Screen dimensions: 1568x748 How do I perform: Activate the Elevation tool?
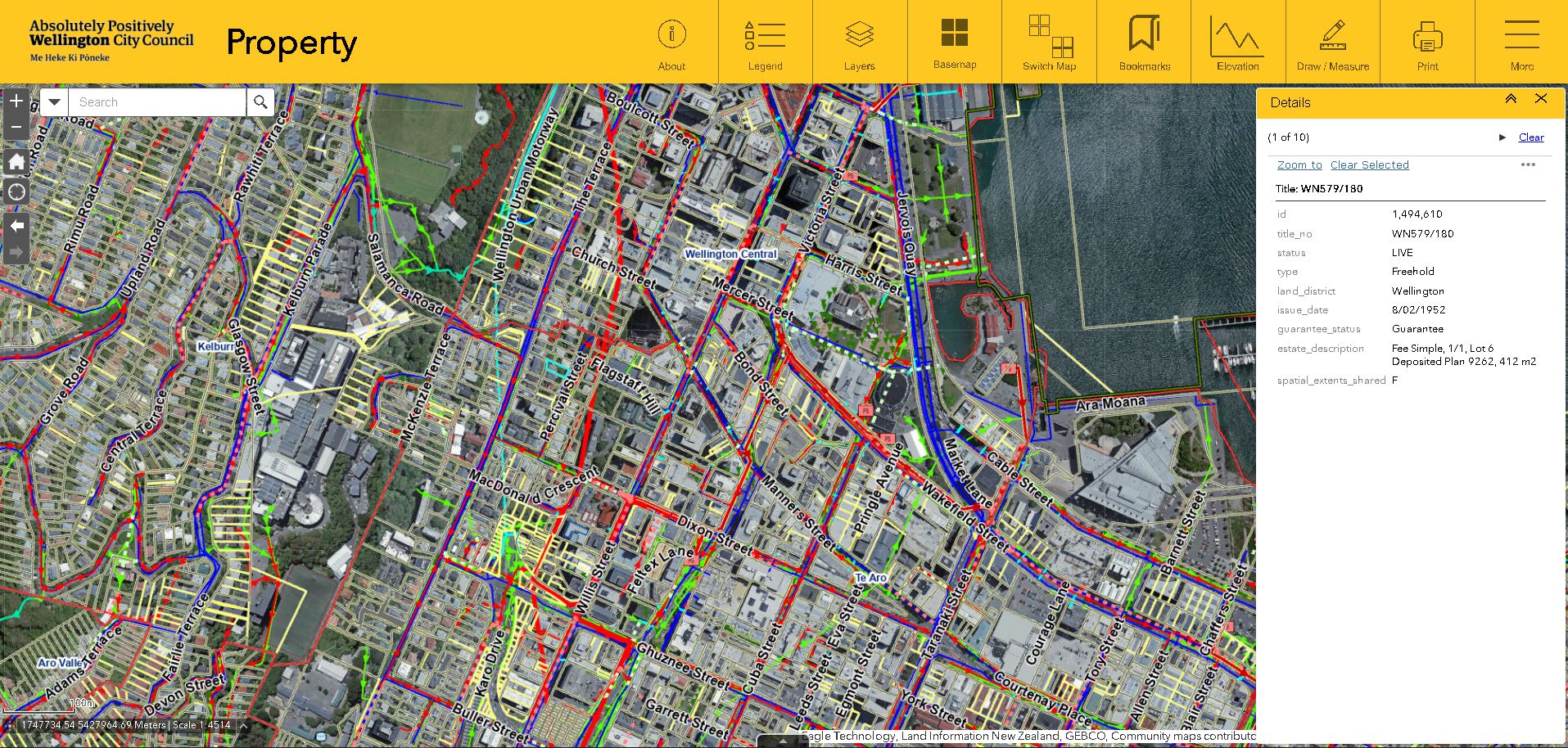1236,41
